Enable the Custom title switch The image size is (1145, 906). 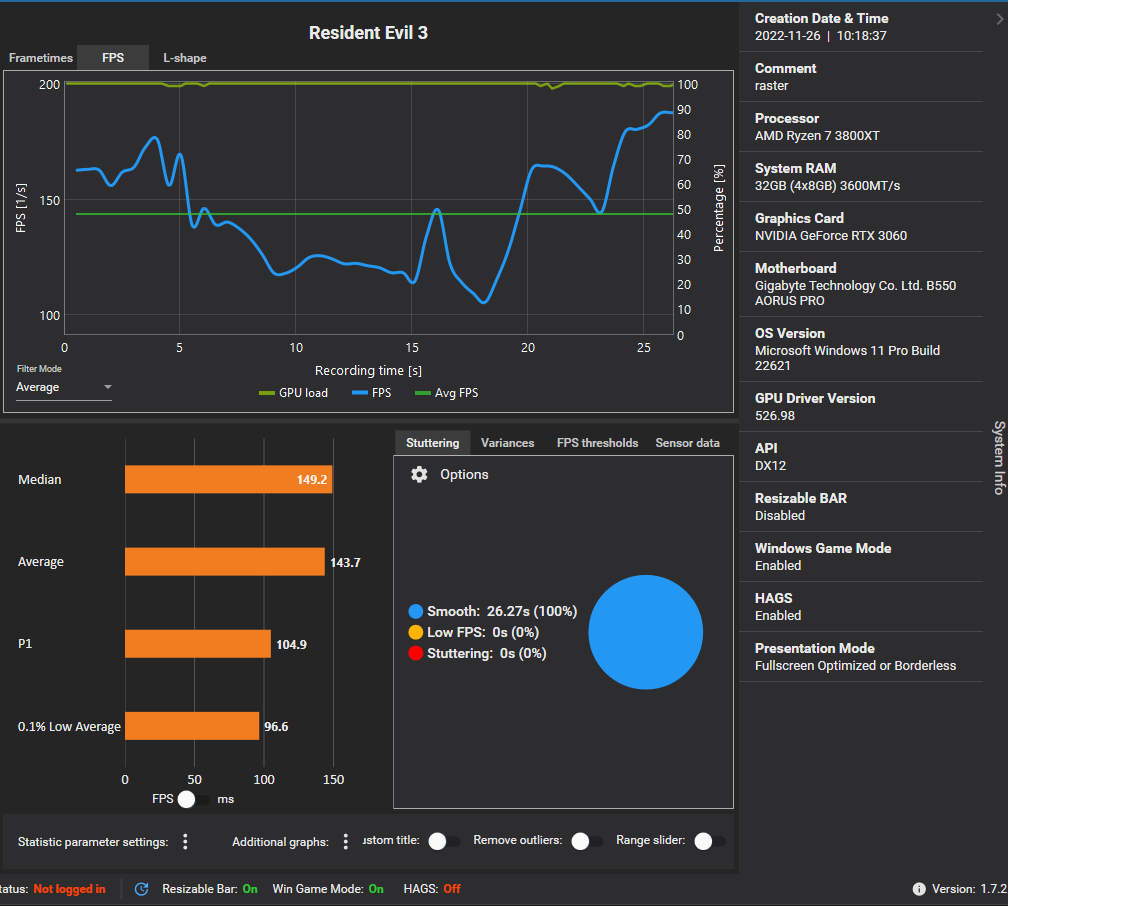(444, 841)
